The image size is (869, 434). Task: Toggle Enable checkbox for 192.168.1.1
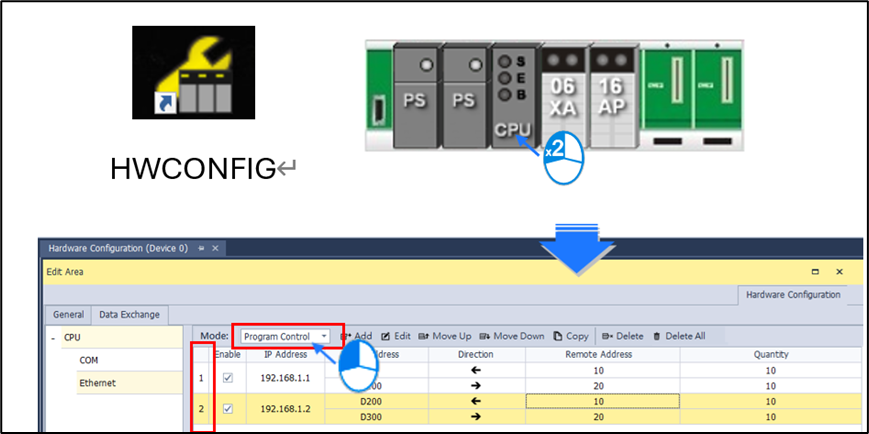coord(228,378)
